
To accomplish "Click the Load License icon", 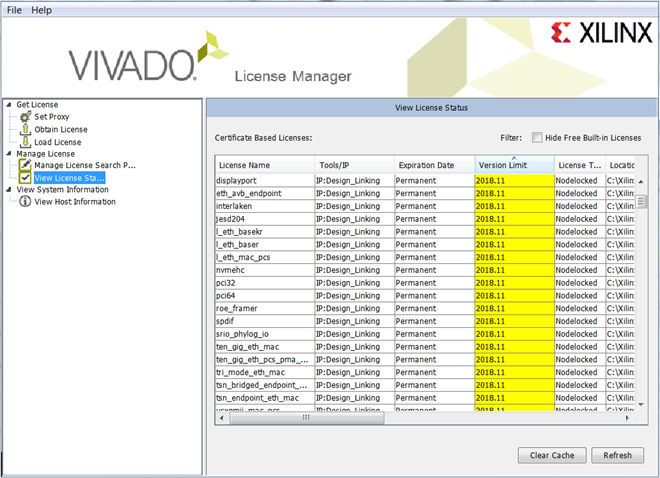I will (x=25, y=142).
